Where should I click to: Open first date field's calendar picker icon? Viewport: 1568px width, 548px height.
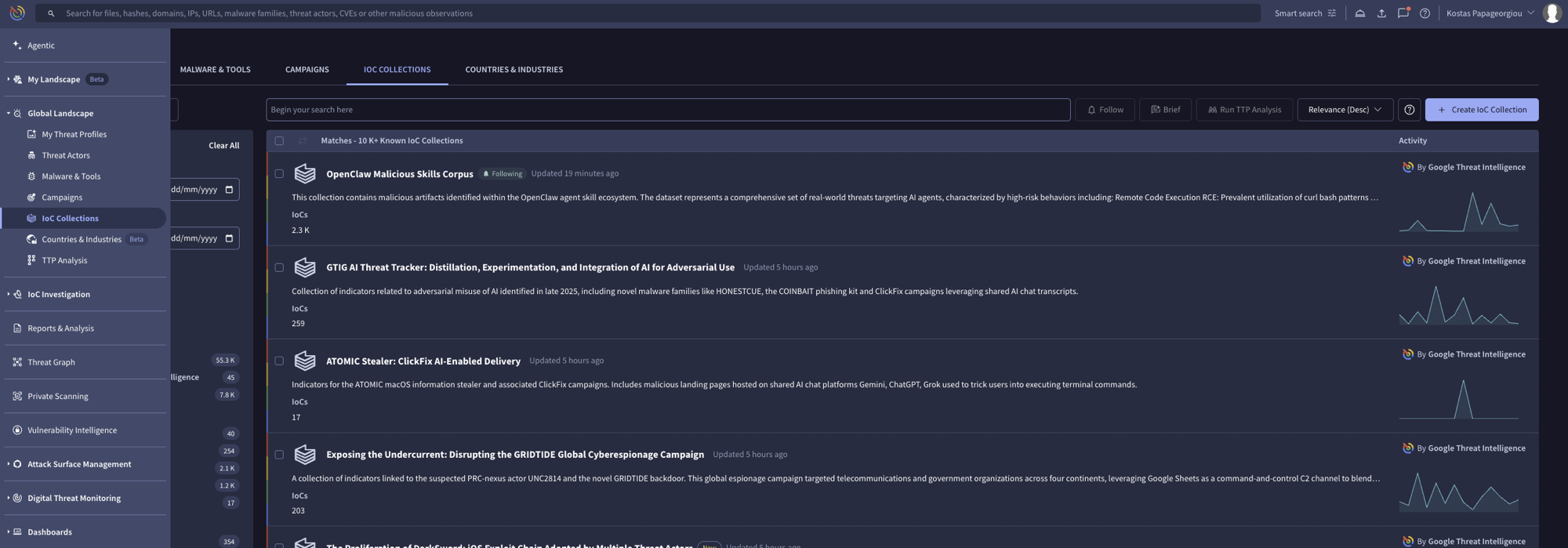229,190
